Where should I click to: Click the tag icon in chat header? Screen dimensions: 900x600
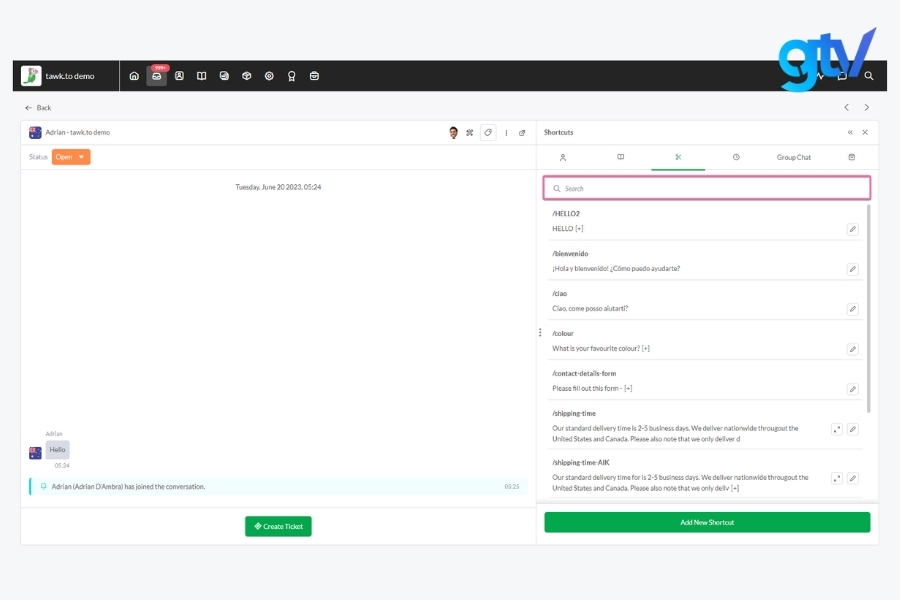click(488, 132)
